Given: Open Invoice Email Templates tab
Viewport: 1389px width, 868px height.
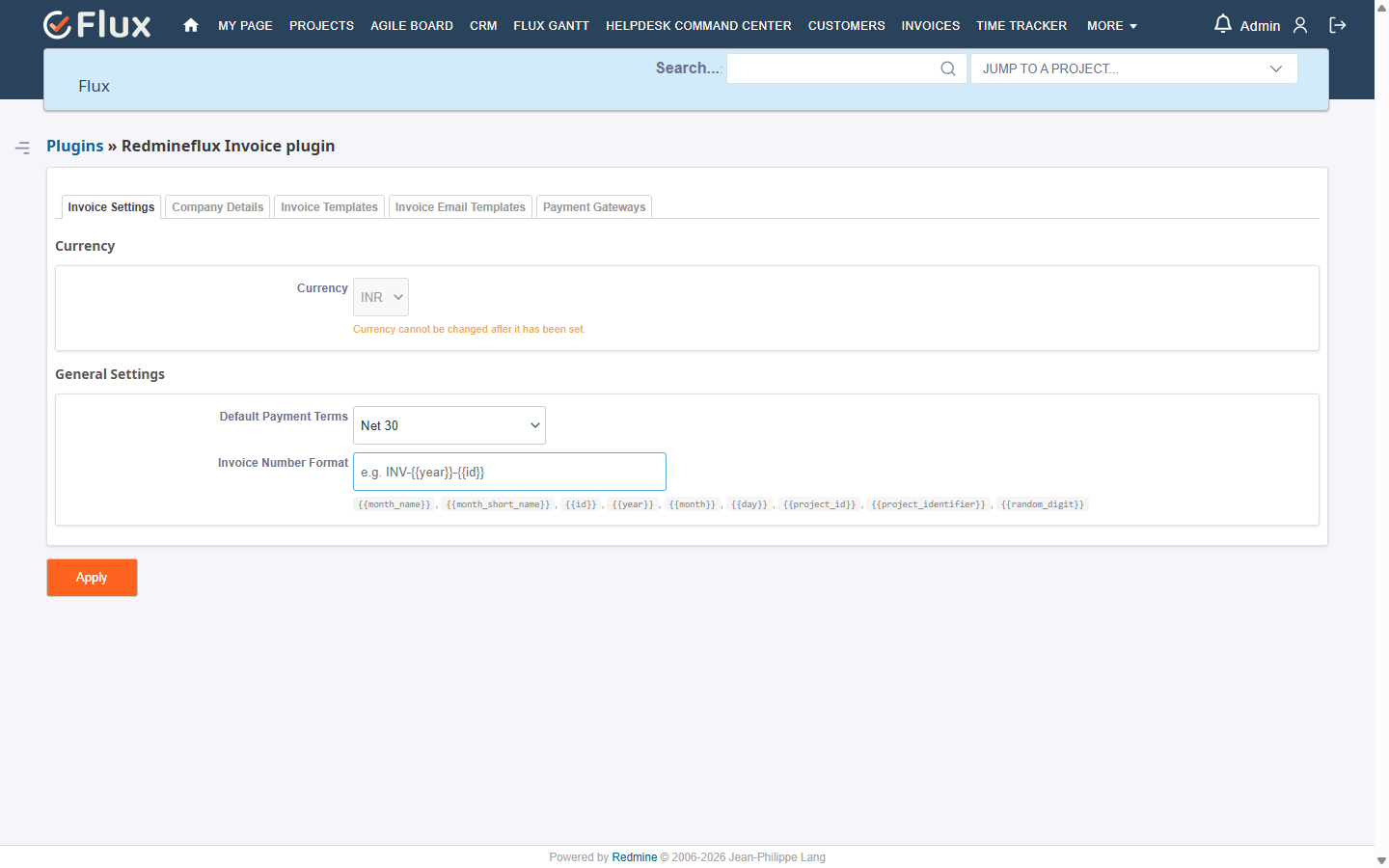Looking at the screenshot, I should [460, 207].
